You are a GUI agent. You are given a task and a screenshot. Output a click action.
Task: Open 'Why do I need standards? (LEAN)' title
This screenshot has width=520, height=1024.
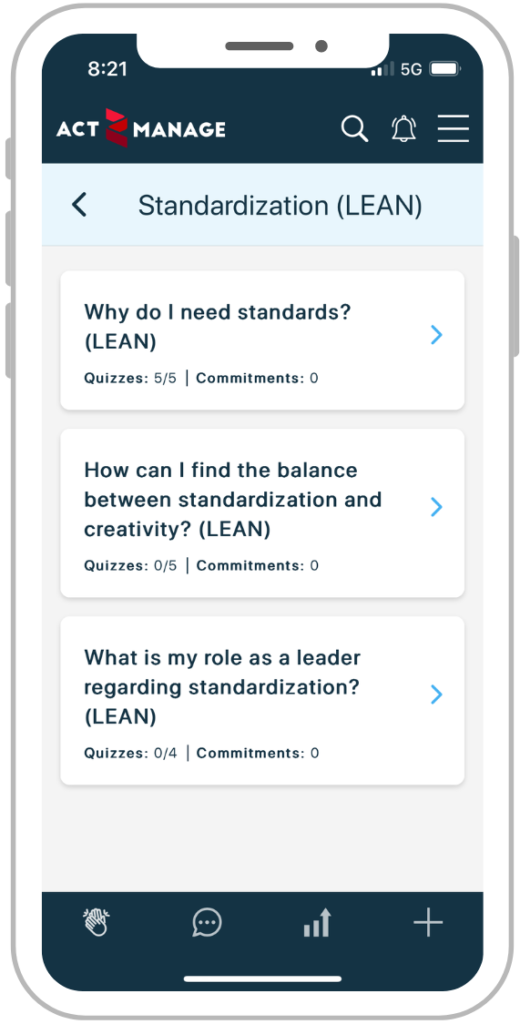click(218, 327)
